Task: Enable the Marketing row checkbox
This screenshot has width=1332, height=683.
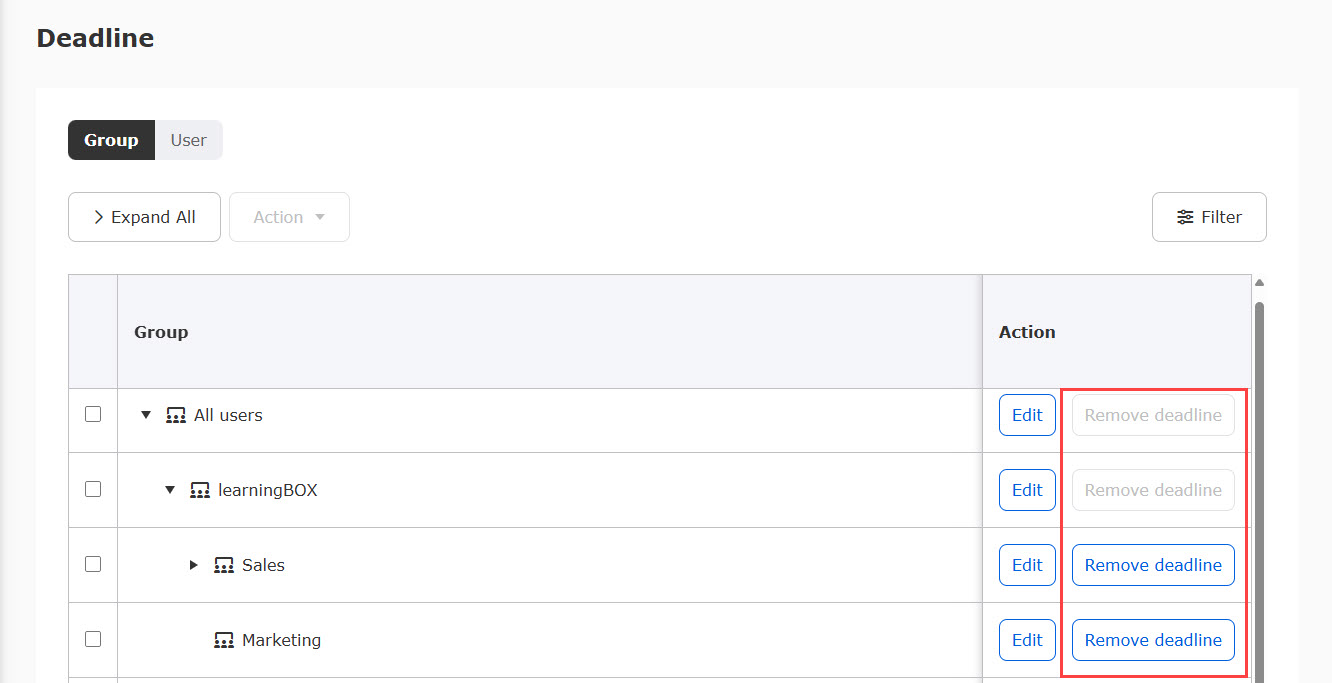Action: [x=93, y=639]
